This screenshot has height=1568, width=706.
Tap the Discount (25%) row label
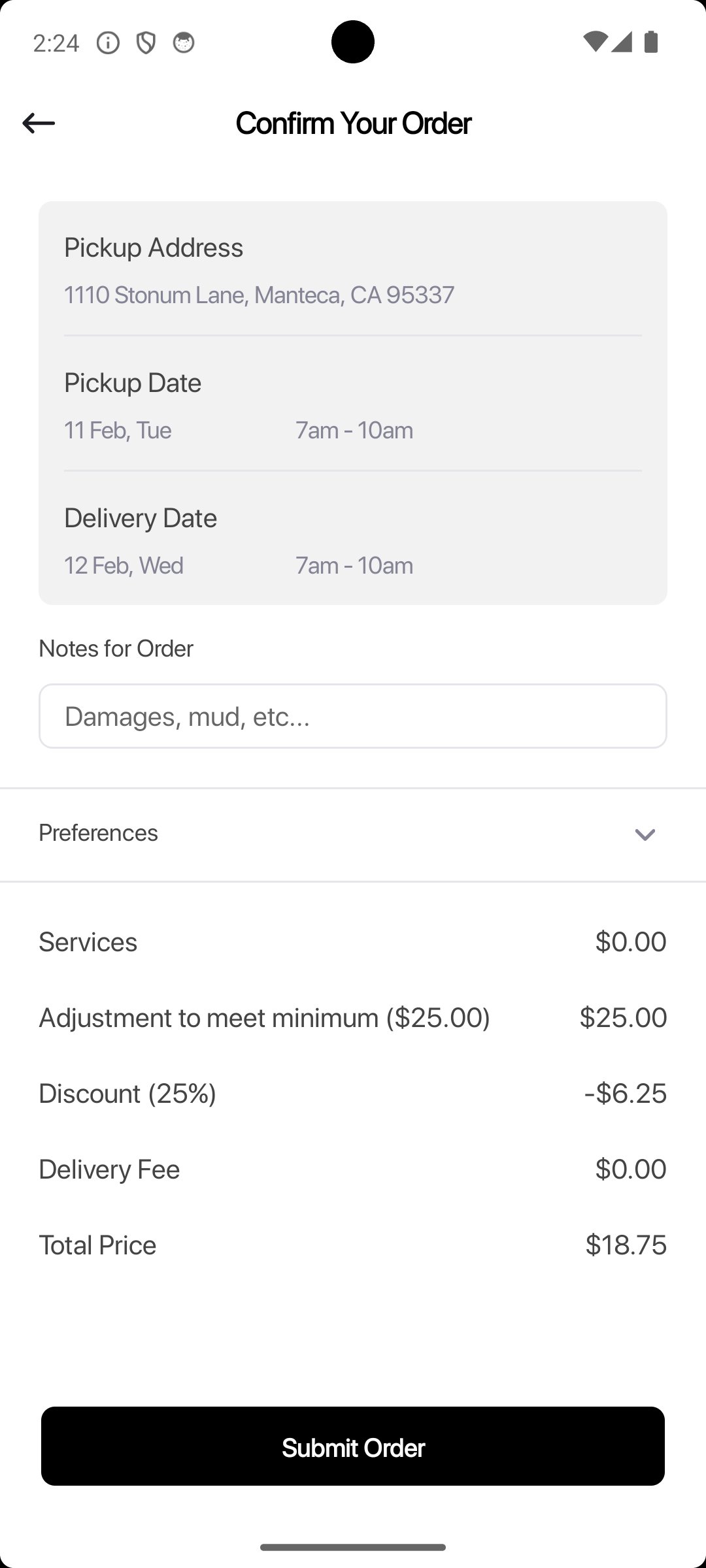[127, 1094]
